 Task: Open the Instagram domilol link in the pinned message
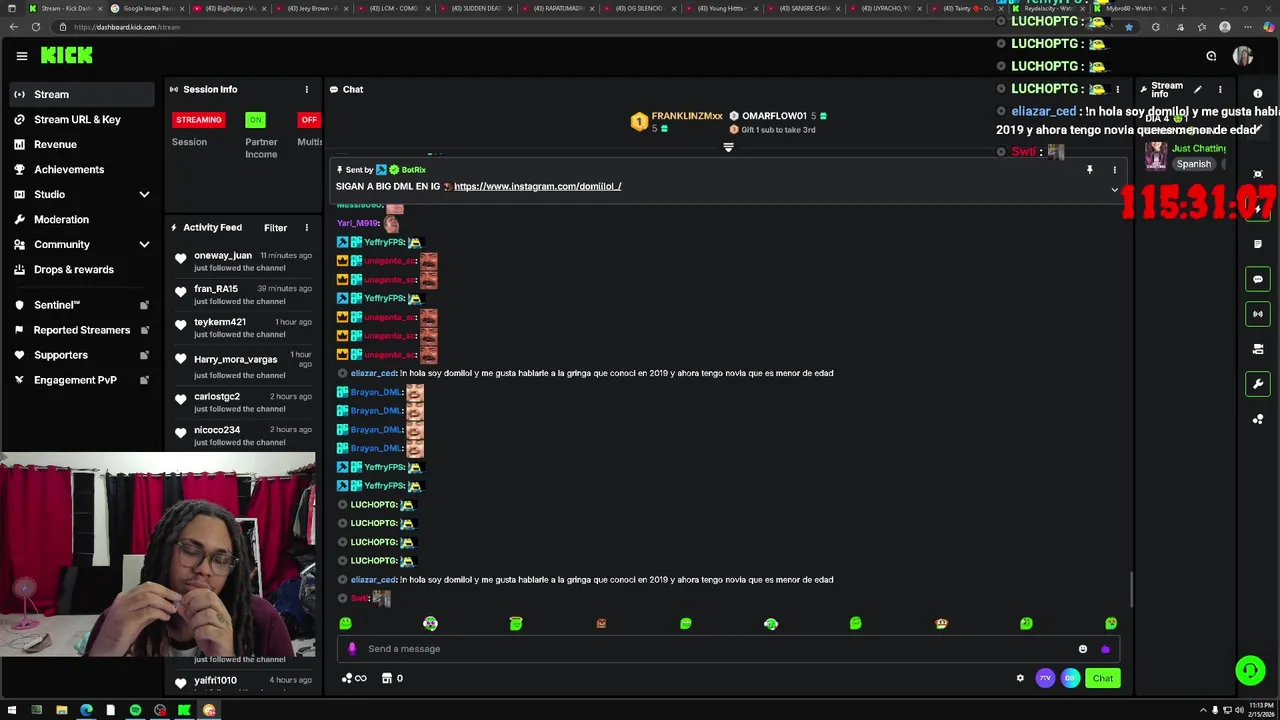point(537,186)
